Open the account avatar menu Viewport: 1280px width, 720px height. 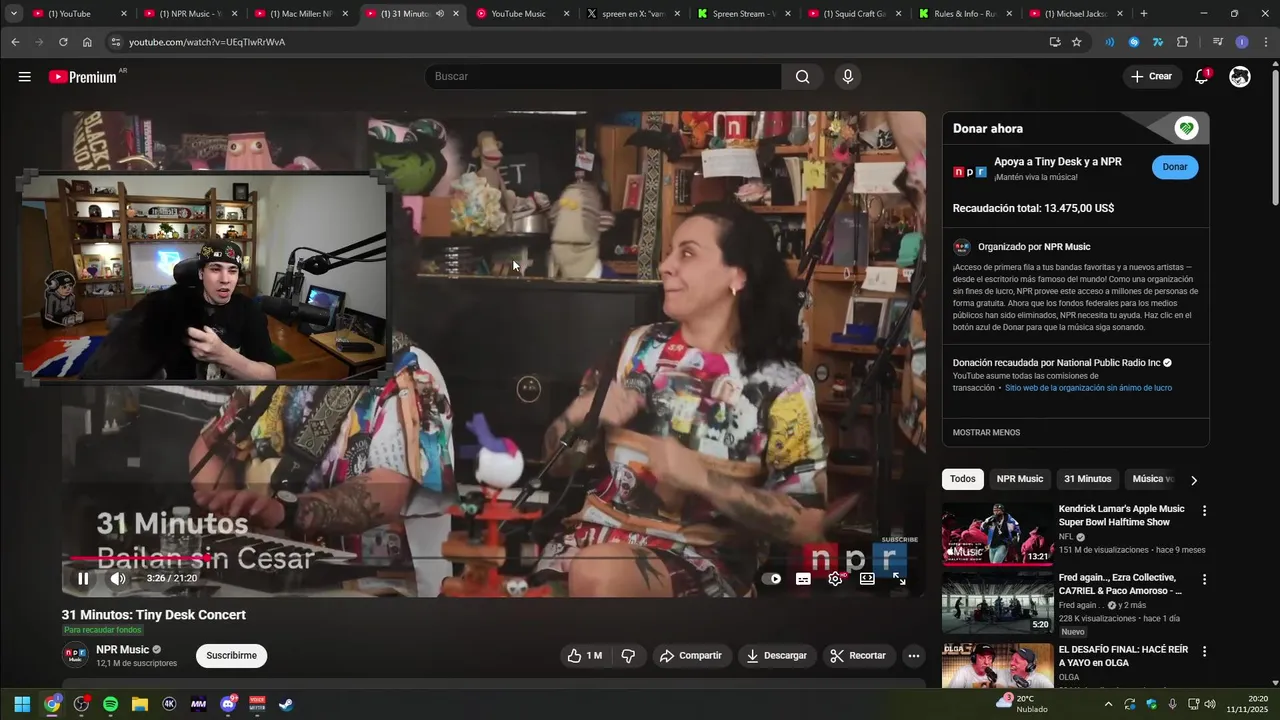tap(1240, 77)
